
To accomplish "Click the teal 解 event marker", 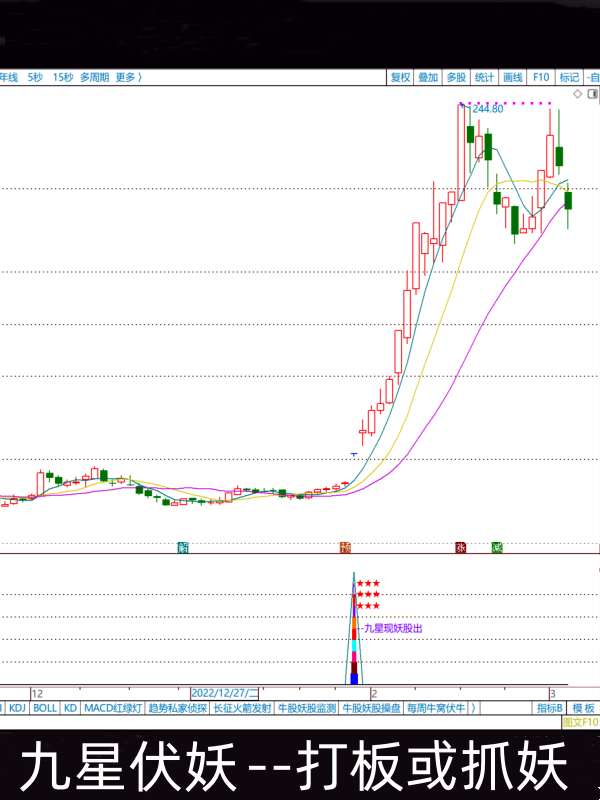I will tap(183, 547).
